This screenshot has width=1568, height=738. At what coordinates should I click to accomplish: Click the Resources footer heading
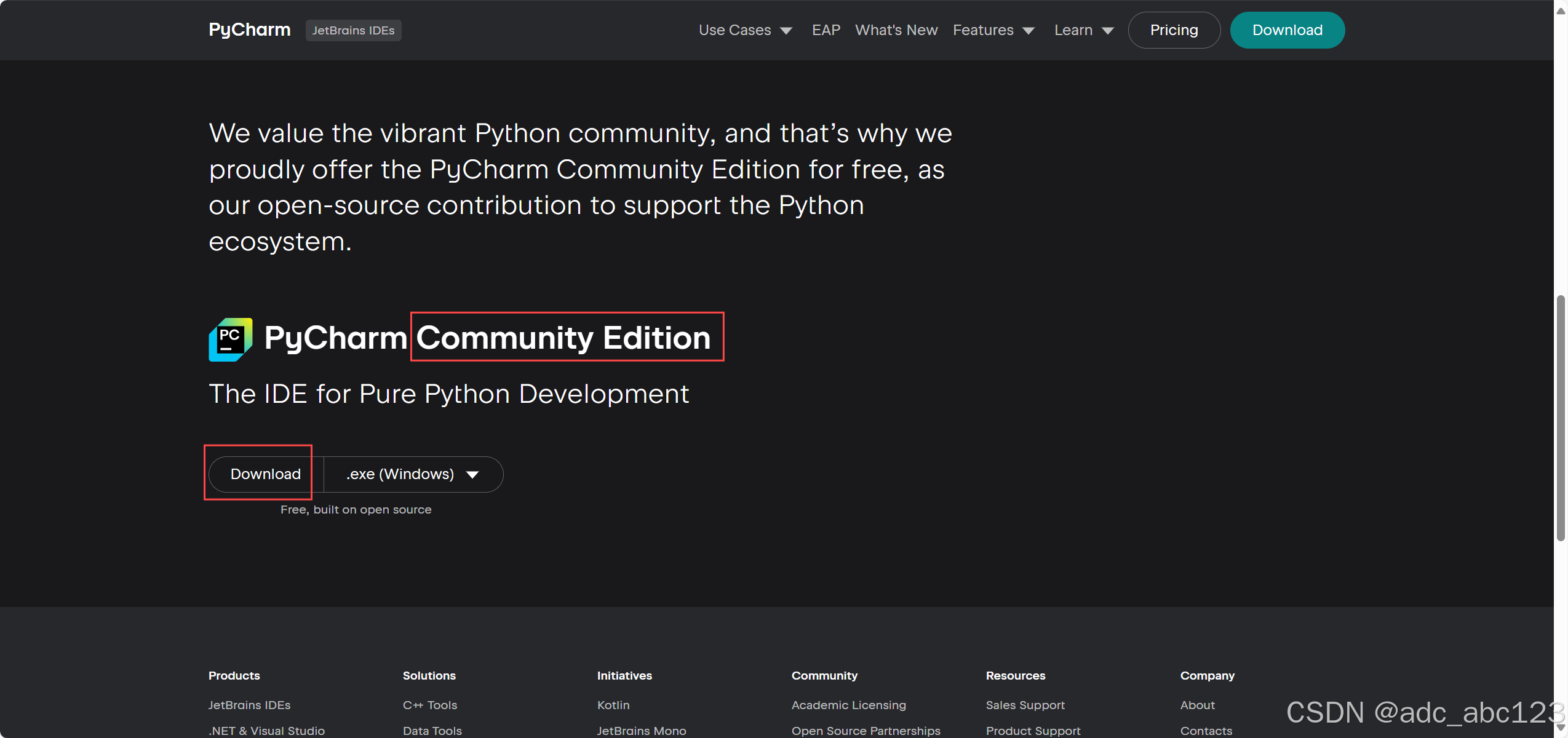click(1016, 675)
